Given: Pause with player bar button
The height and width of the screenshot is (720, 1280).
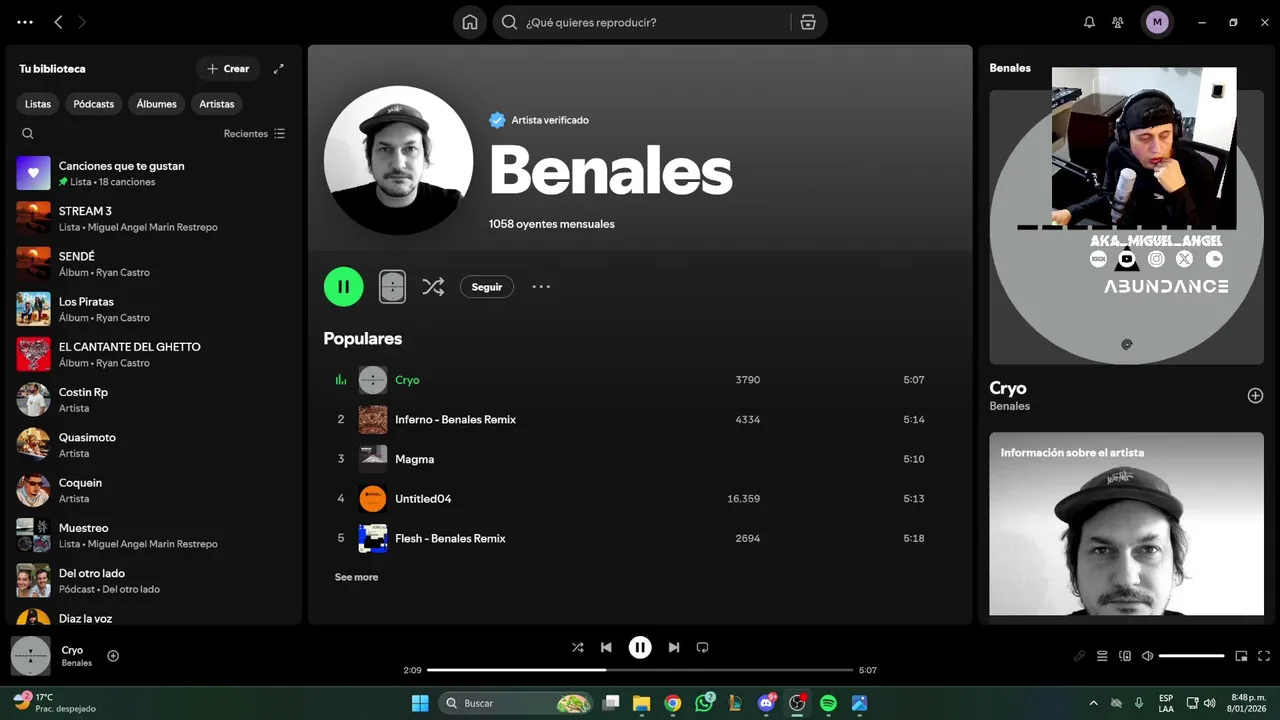Looking at the screenshot, I should (640, 647).
